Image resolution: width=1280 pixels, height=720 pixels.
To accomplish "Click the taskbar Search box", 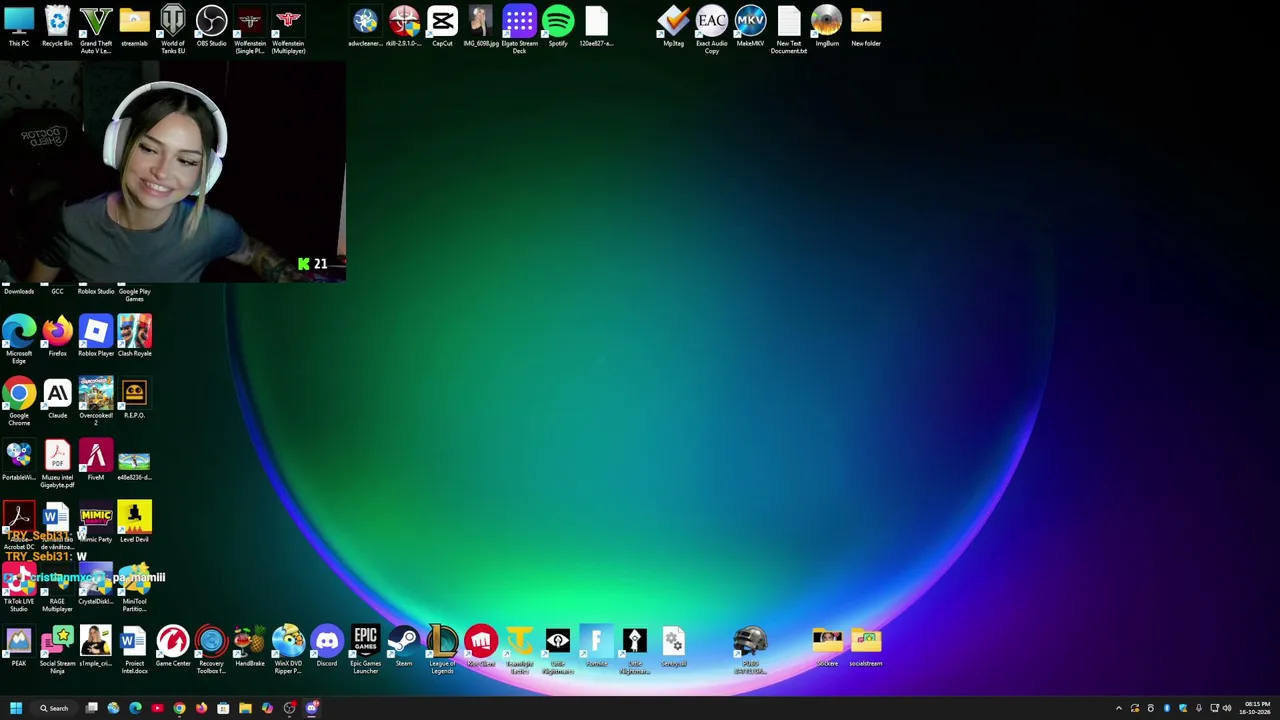I will [x=53, y=708].
